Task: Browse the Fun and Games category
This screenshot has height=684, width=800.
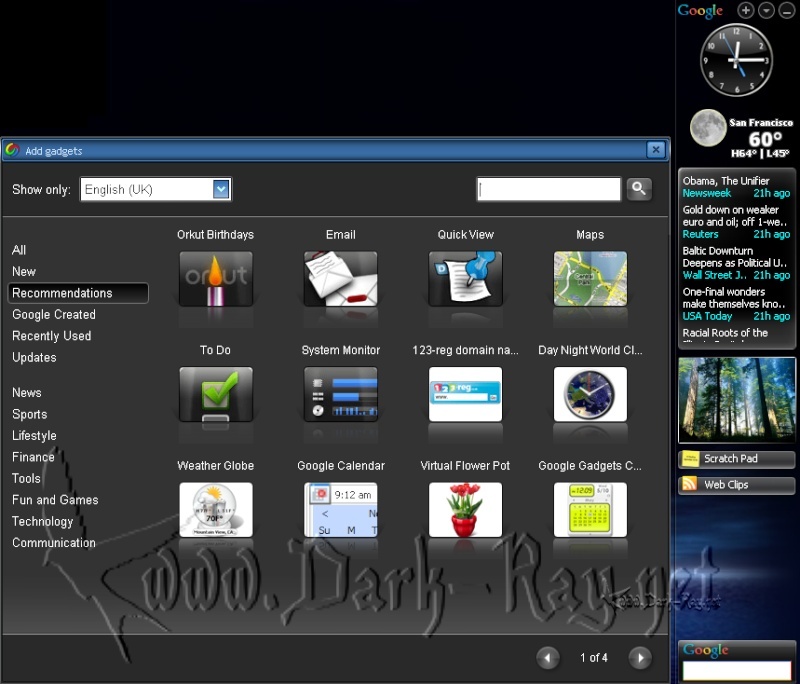Action: click(55, 500)
